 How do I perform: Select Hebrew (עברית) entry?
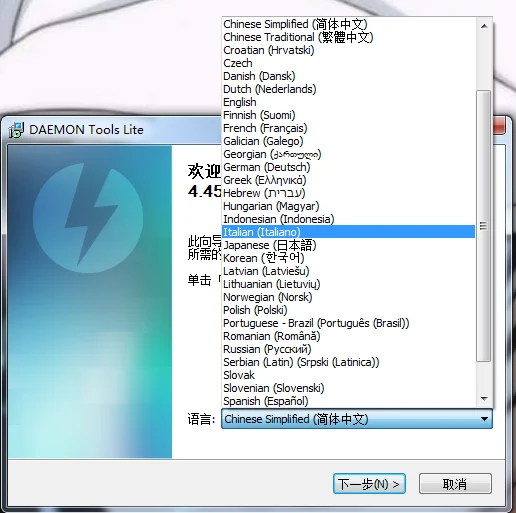click(x=348, y=193)
